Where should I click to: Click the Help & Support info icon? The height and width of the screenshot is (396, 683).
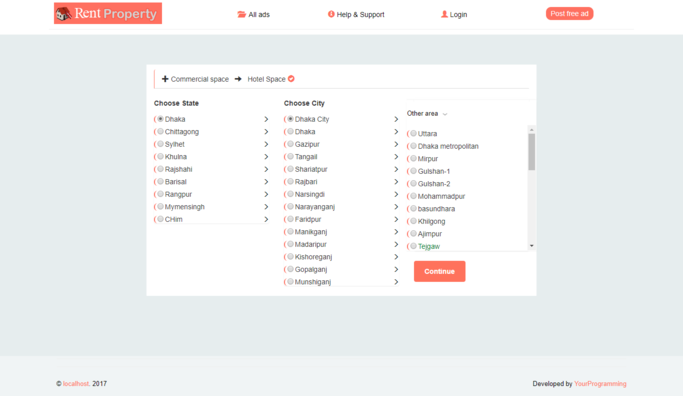pos(331,14)
